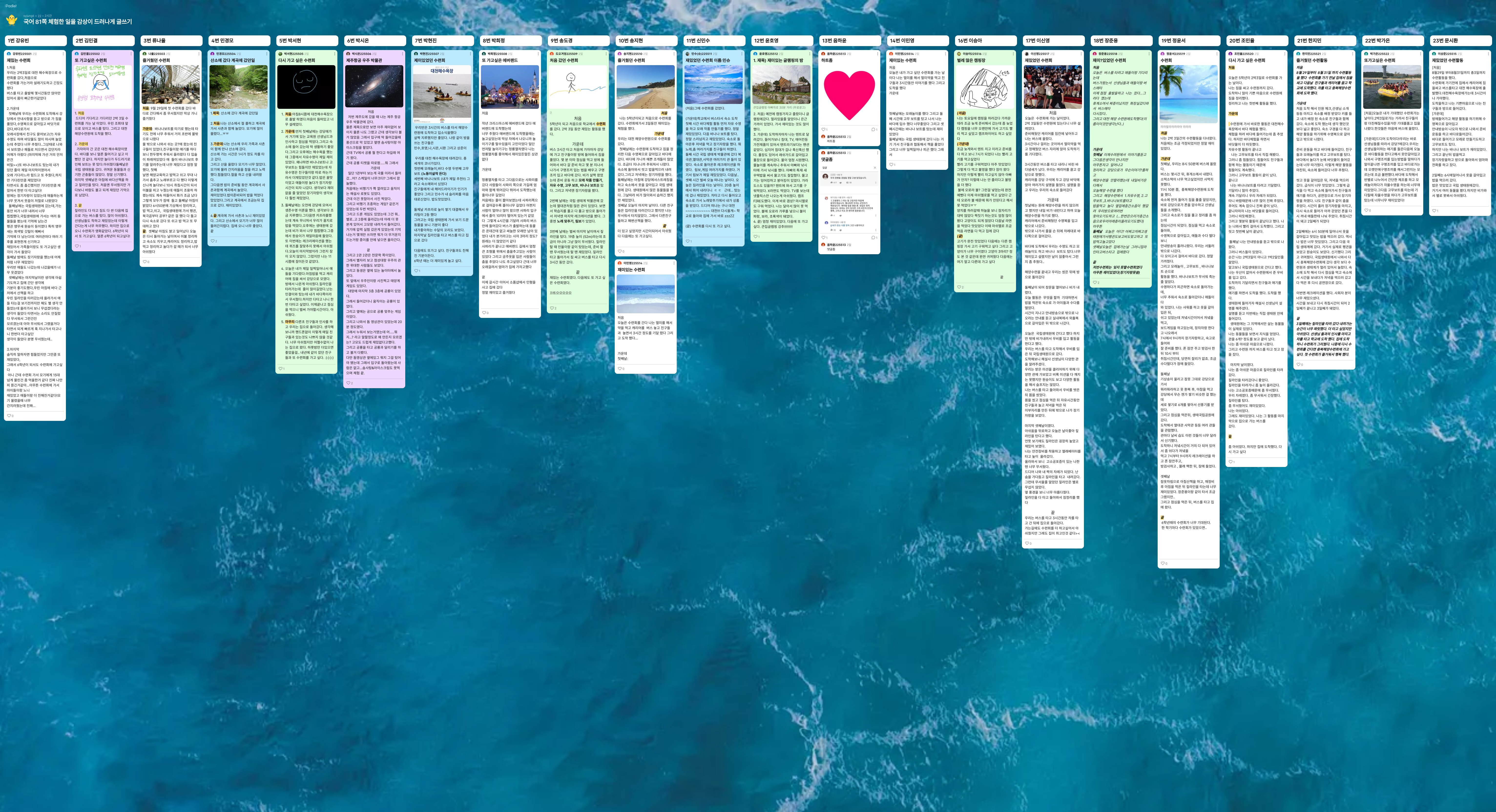The width and height of the screenshot is (1496, 812).
Task: Open three-dot menu on 민경모225504's post
Action: [x=267, y=54]
